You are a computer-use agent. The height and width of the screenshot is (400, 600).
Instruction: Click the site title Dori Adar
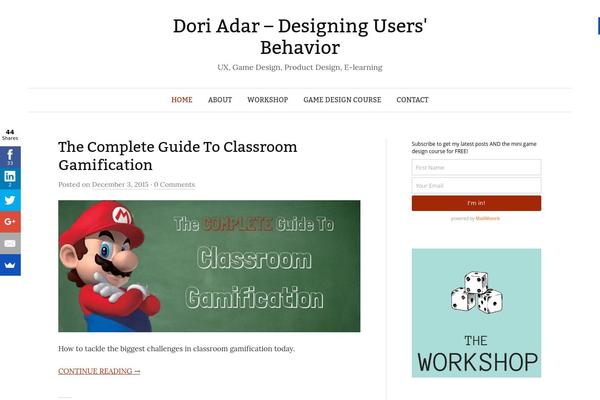coord(300,37)
